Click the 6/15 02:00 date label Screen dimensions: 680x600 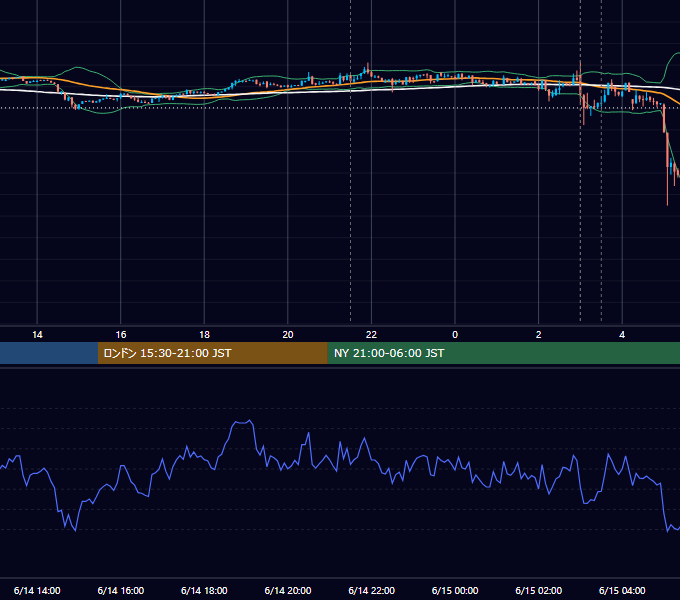click(539, 590)
